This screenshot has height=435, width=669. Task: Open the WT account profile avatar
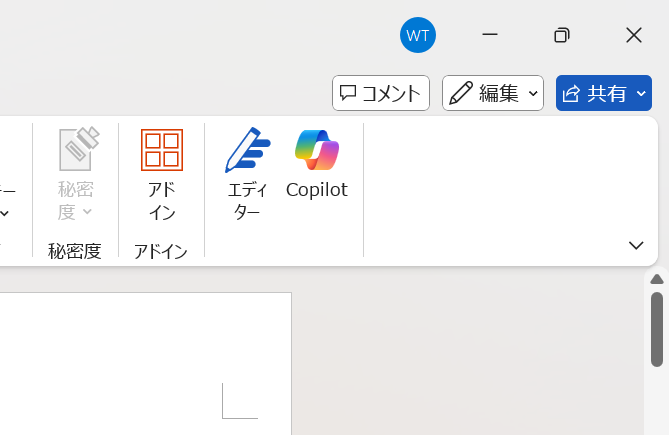tap(418, 35)
